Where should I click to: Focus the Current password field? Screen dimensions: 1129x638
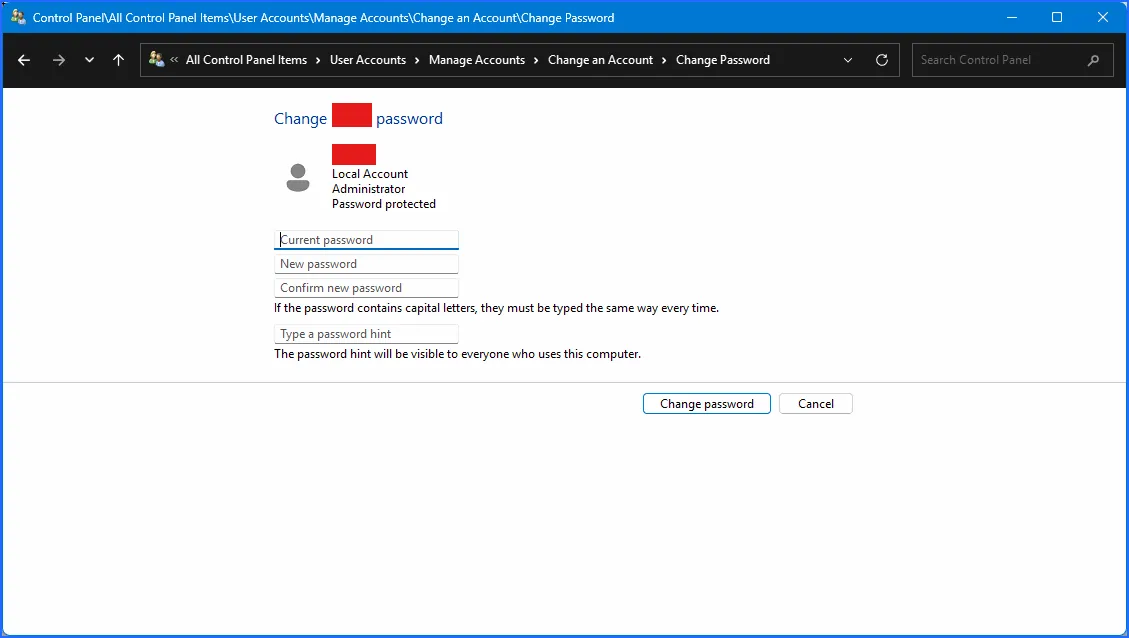tap(366, 240)
